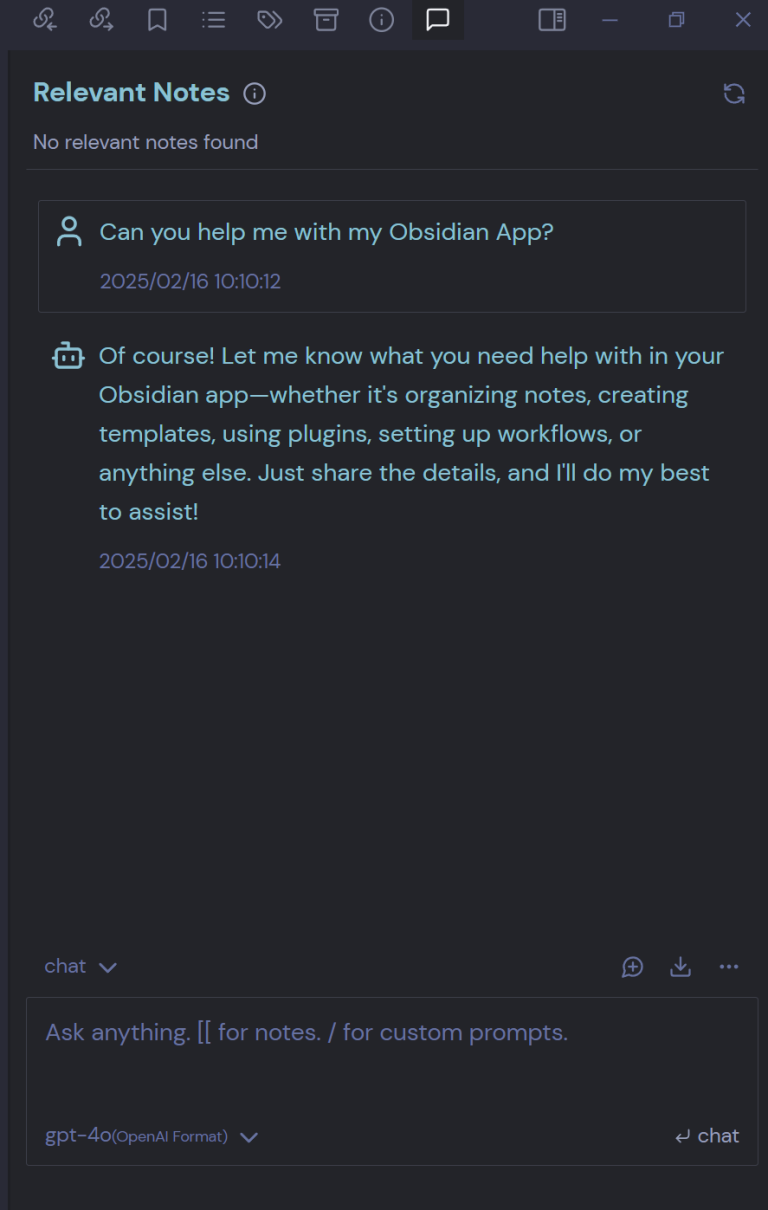Image resolution: width=768 pixels, height=1210 pixels.
Task: Refresh the Relevant Notes list
Action: point(735,93)
